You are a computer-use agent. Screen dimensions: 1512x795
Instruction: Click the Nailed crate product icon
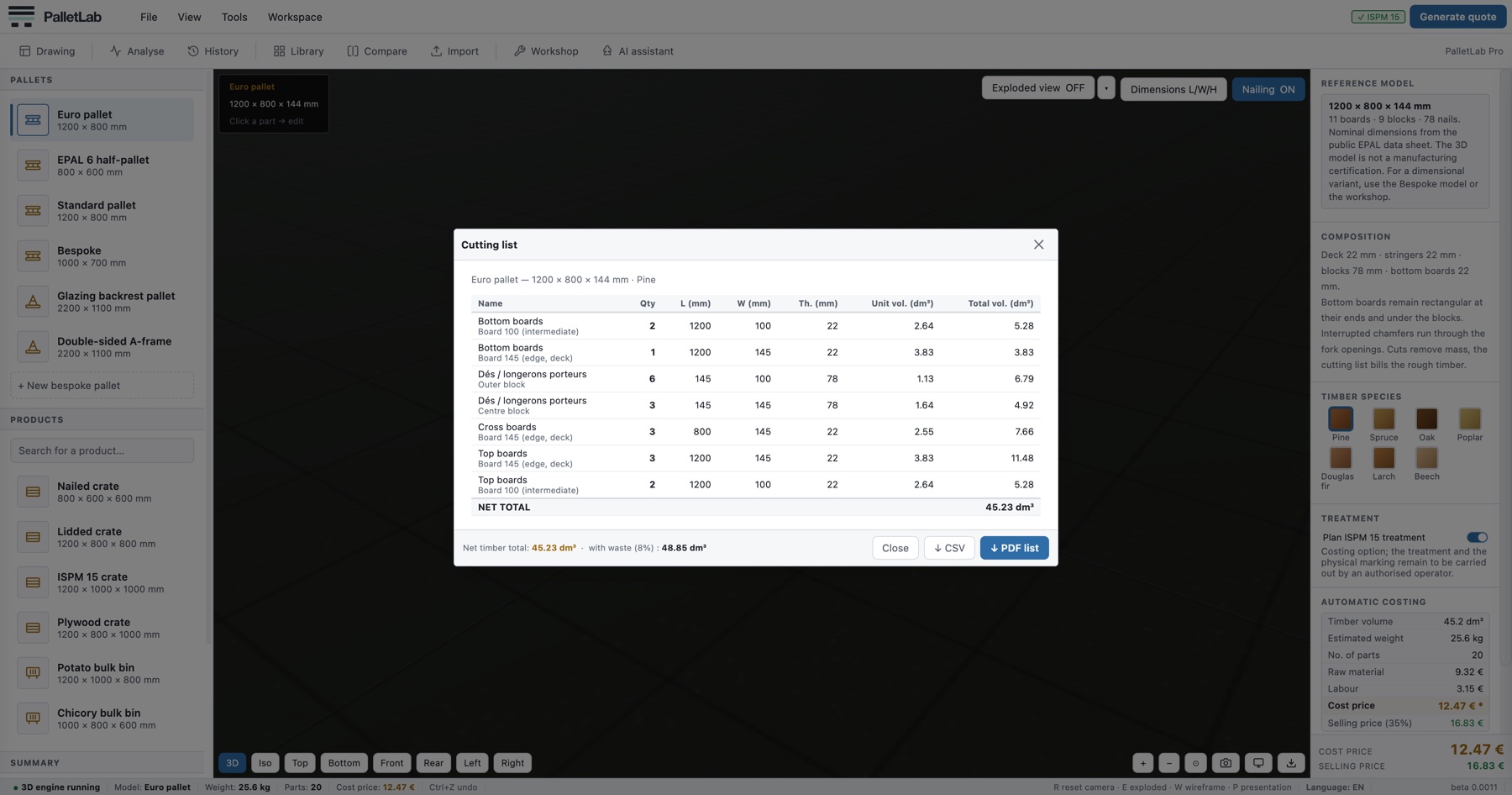[33, 492]
